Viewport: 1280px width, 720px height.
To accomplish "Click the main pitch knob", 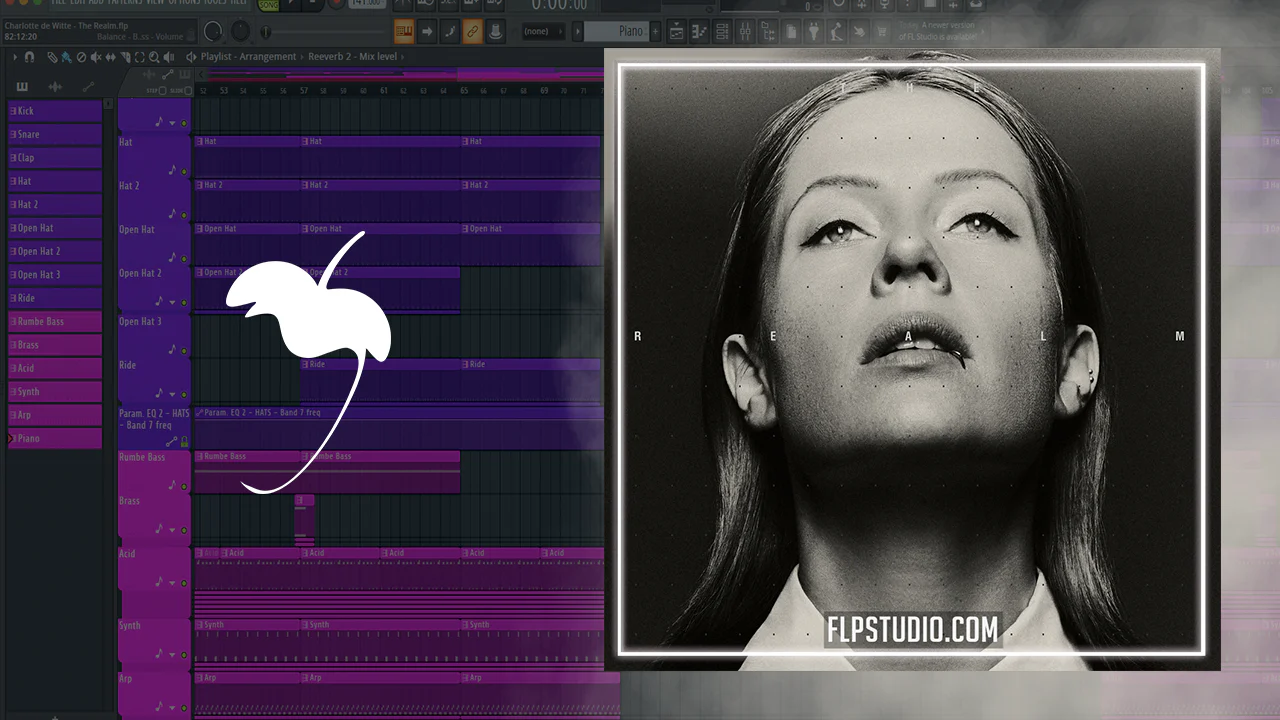I will (x=241, y=32).
